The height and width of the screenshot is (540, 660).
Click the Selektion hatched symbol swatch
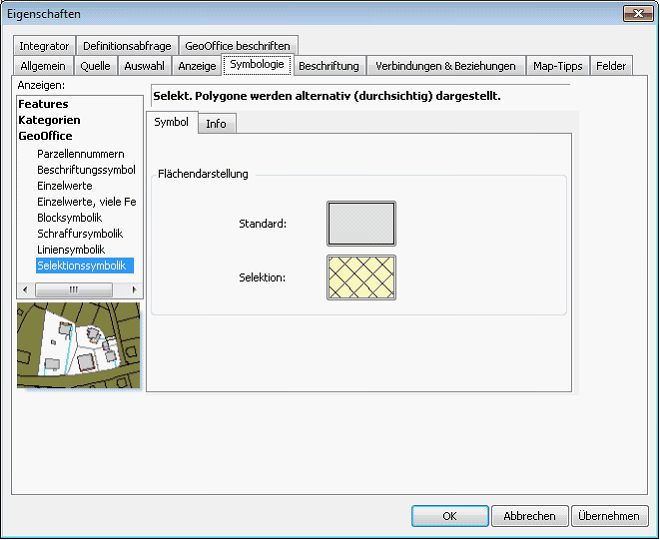(x=361, y=277)
